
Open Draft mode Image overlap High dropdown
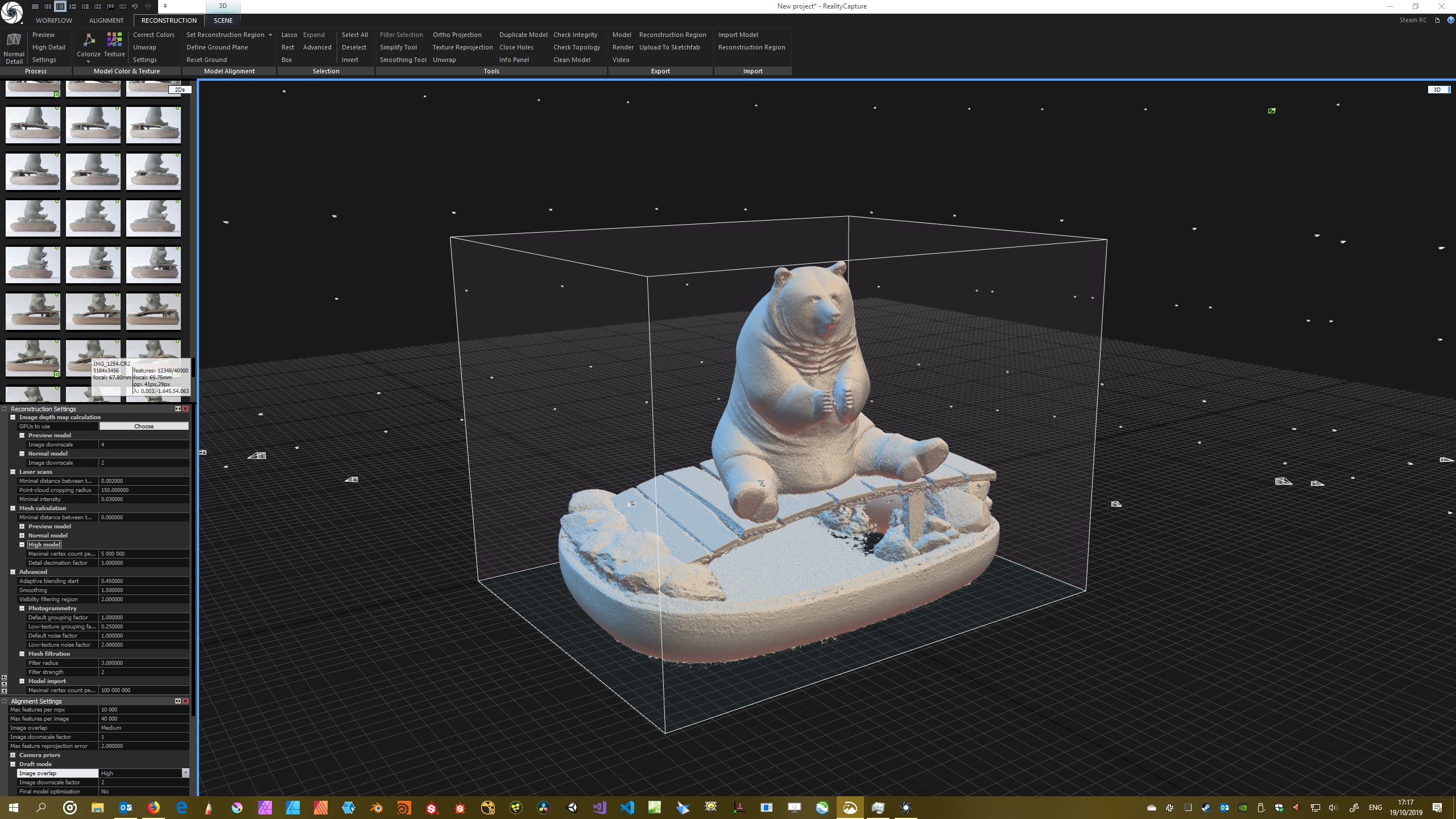185,773
